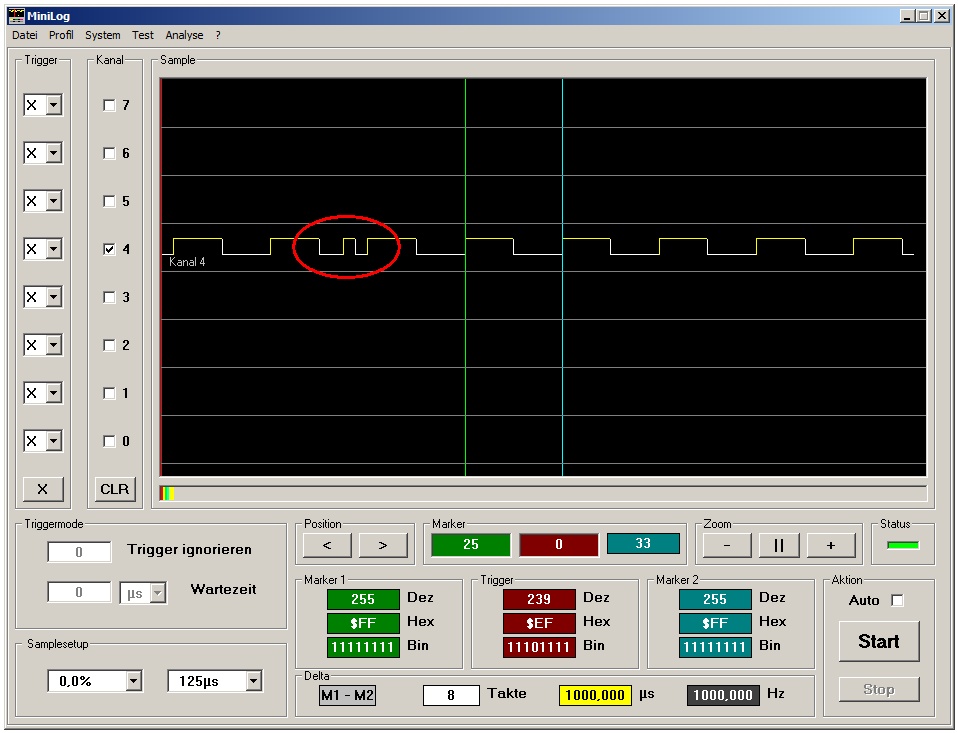Click the yellow 1000,000 µs delta value
The width and height of the screenshot is (958, 733).
tap(595, 695)
